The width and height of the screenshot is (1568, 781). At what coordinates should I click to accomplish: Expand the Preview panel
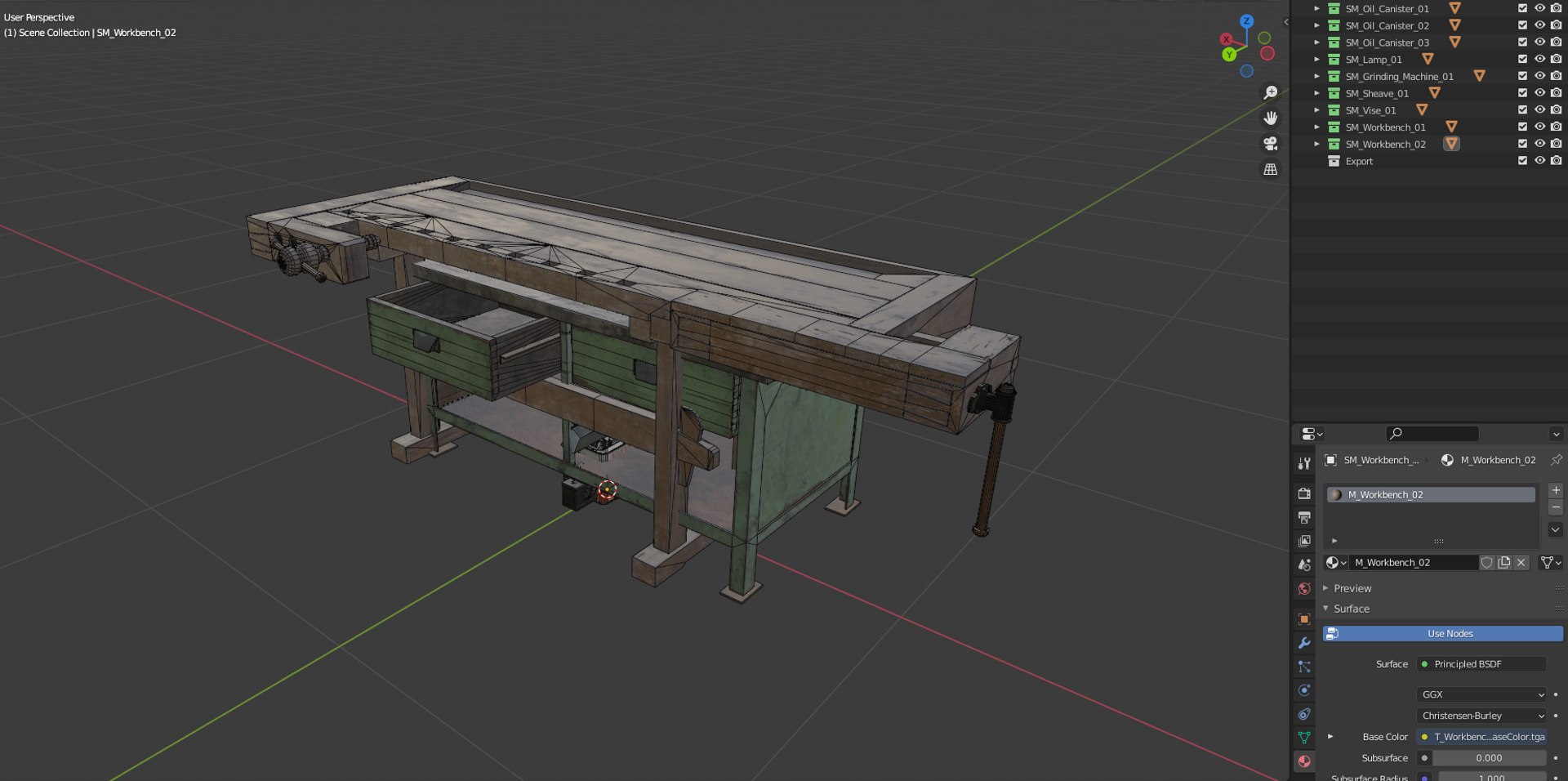point(1352,588)
